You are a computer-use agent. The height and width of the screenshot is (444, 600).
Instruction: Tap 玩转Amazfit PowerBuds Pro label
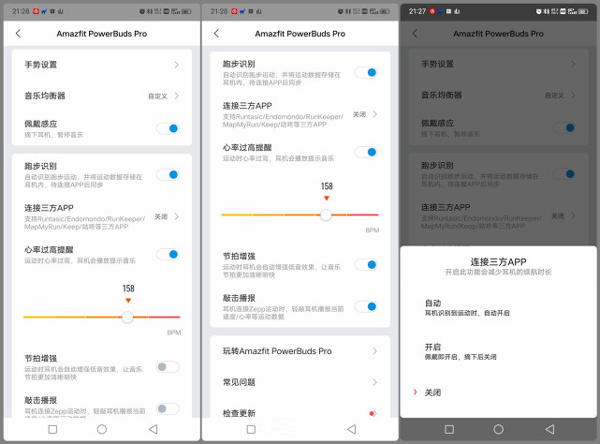point(277,351)
